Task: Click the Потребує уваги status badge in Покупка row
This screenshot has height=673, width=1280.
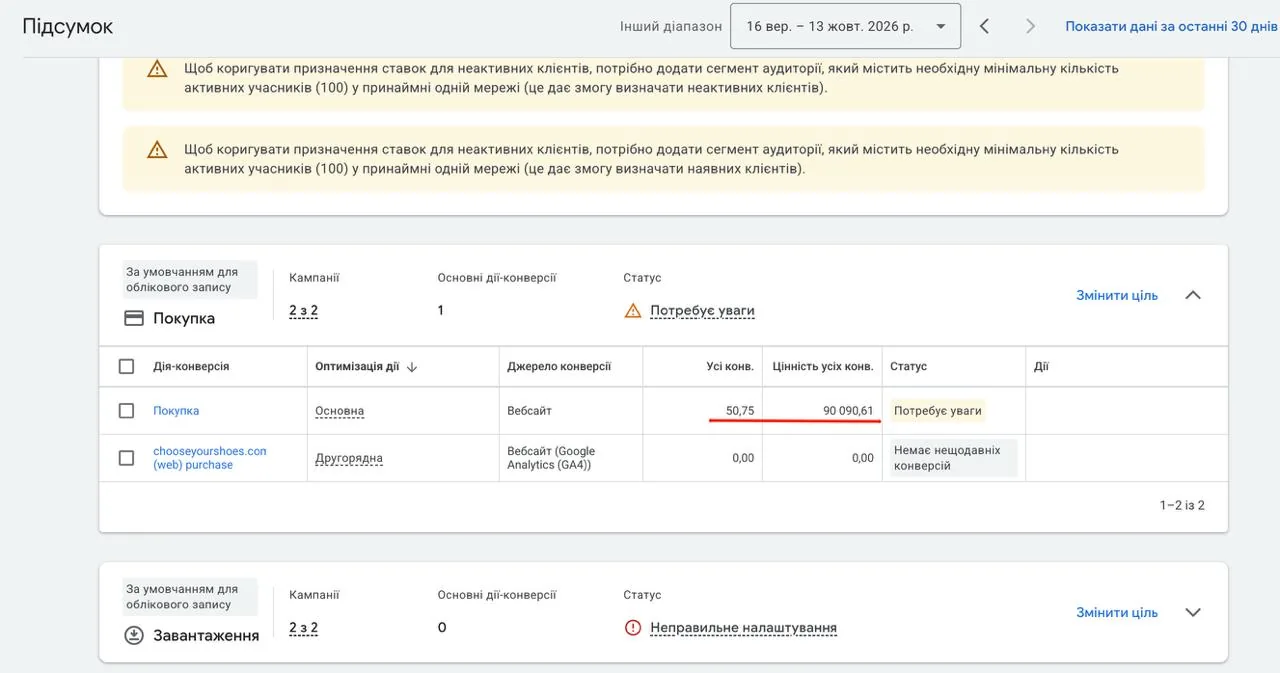Action: point(938,411)
